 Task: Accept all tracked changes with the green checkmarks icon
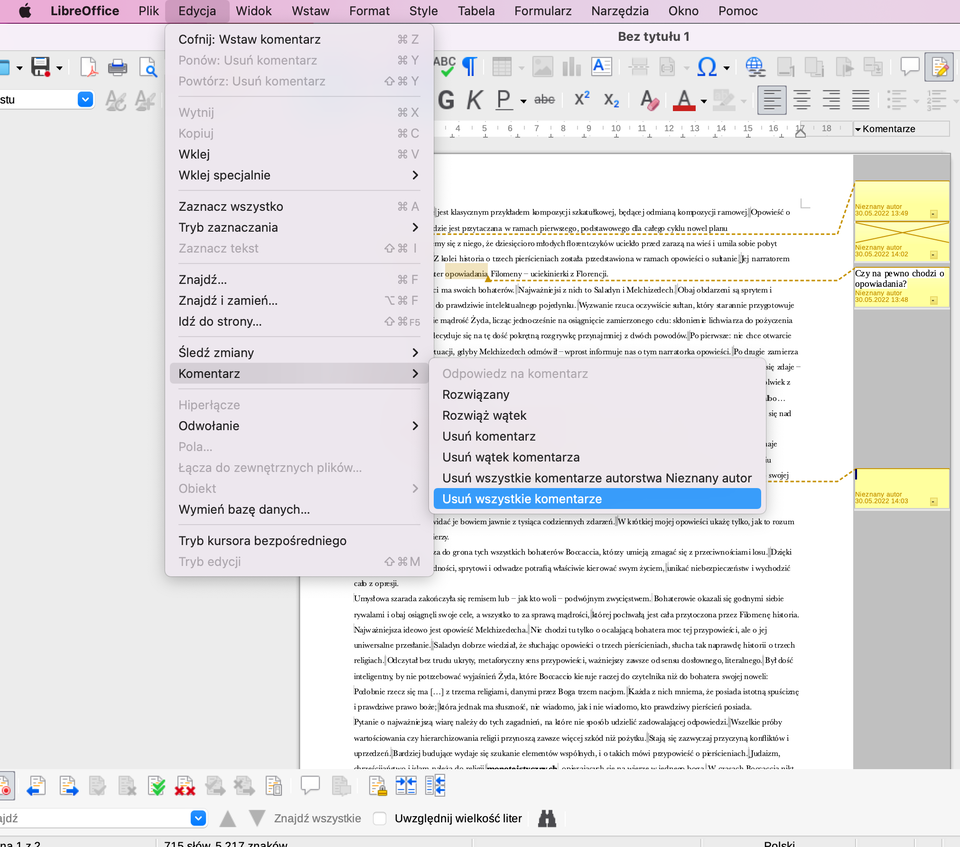click(157, 787)
